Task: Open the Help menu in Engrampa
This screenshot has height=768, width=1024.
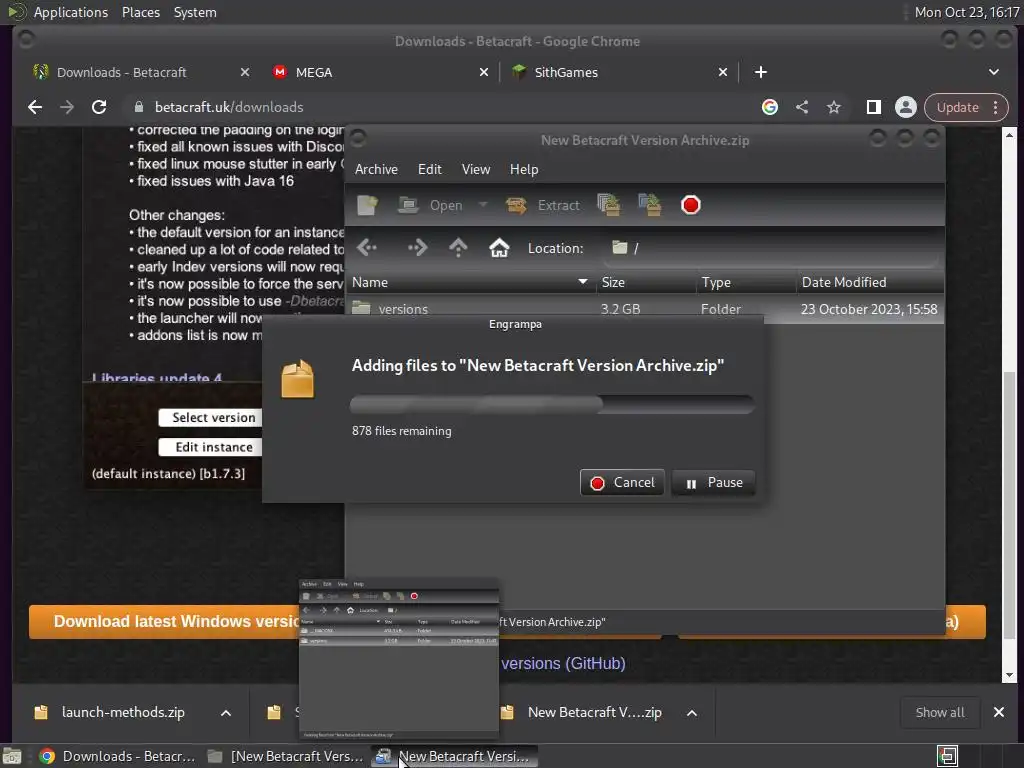Action: coord(524,169)
